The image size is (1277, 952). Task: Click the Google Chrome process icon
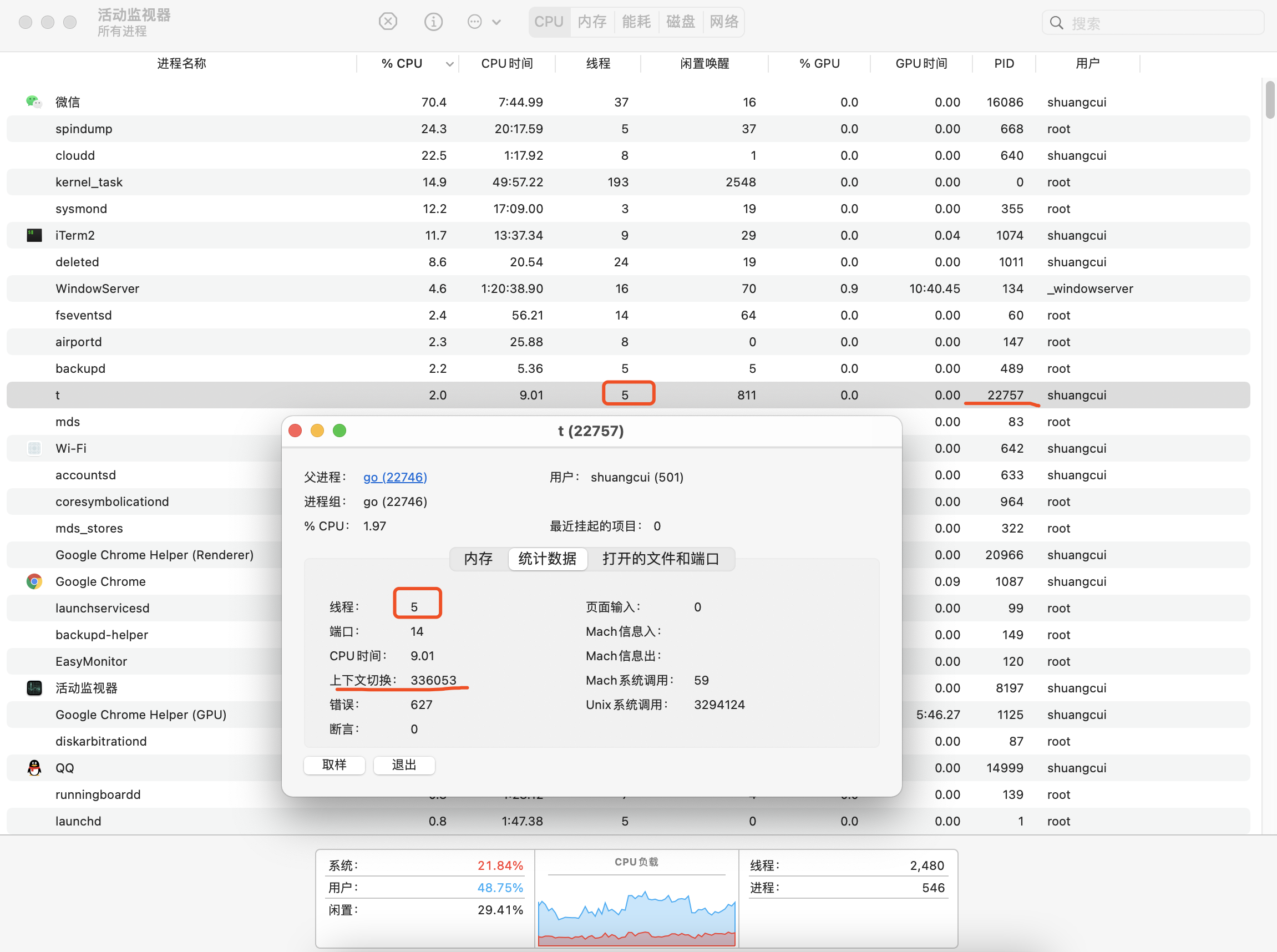(34, 581)
